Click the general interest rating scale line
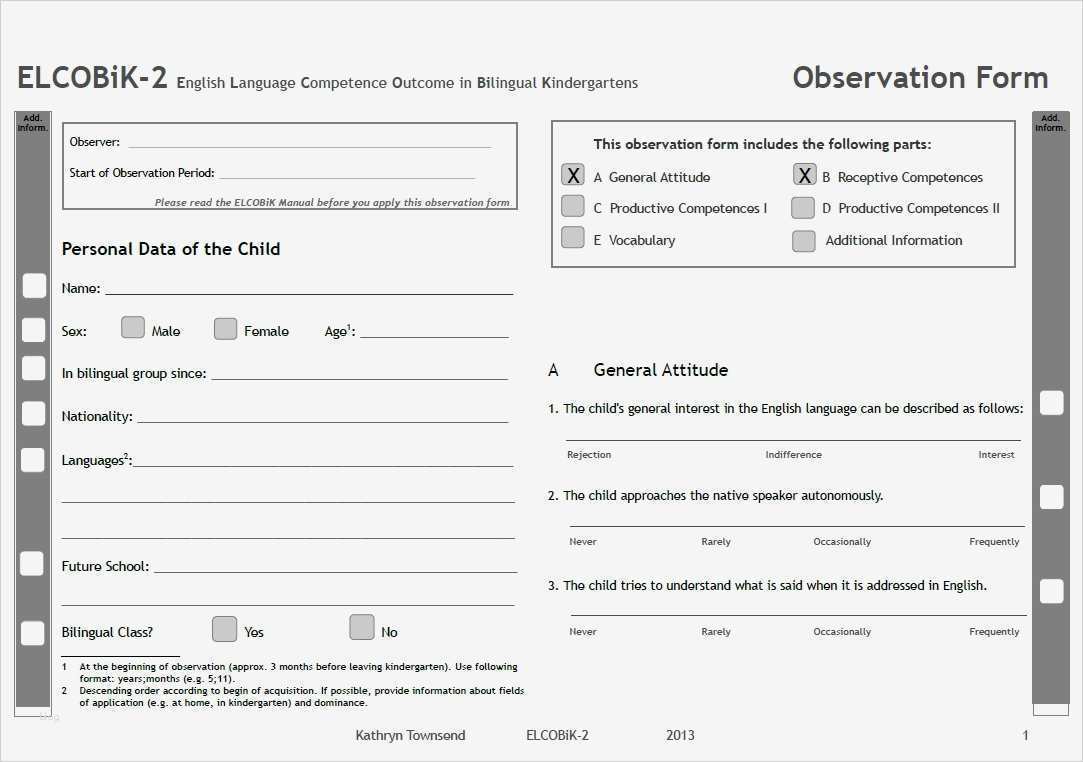 793,439
